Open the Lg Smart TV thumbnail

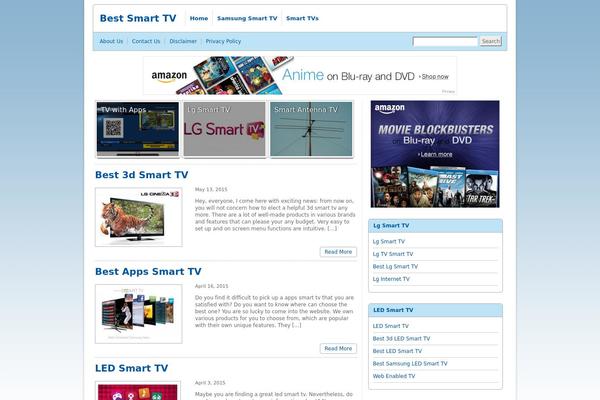pyautogui.click(x=224, y=129)
